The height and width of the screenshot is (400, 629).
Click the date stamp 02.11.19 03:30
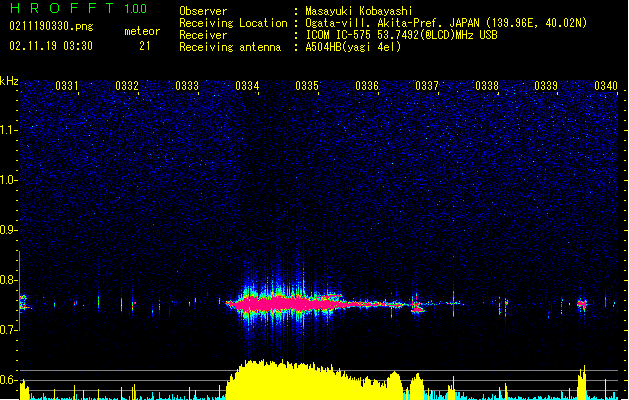(x=51, y=46)
